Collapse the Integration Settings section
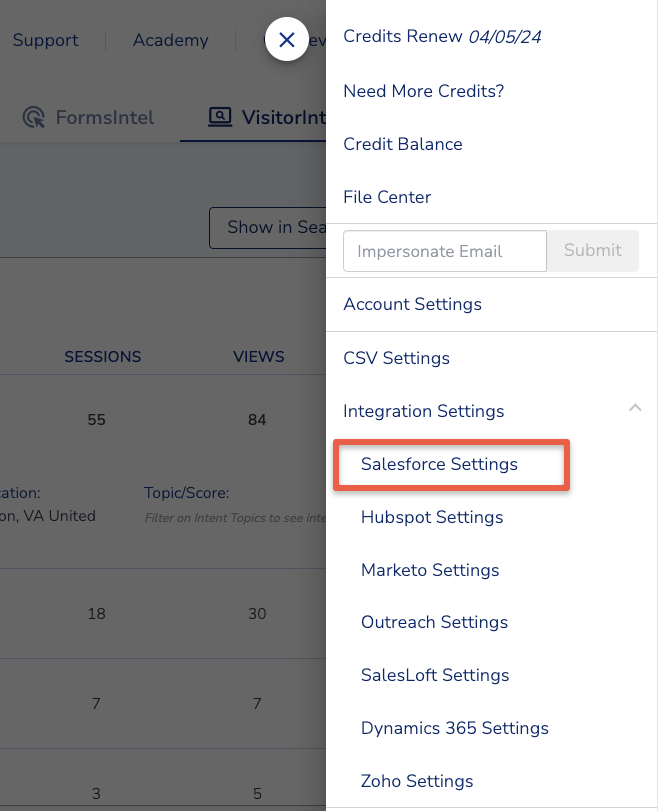 [x=635, y=408]
